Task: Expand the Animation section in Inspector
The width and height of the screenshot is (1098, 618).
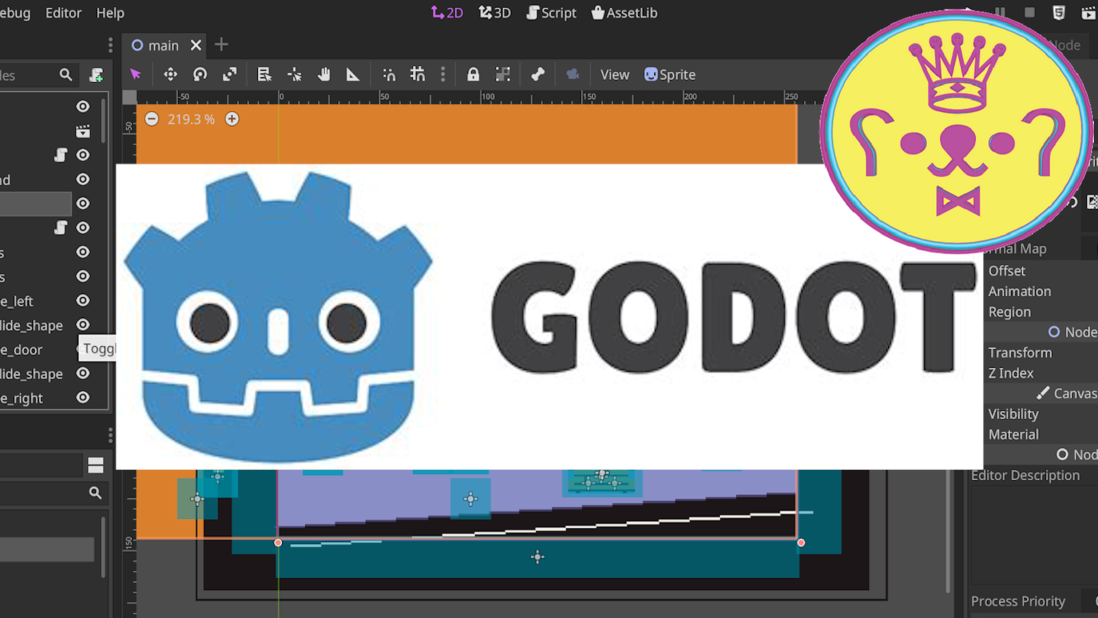Action: (x=1019, y=291)
